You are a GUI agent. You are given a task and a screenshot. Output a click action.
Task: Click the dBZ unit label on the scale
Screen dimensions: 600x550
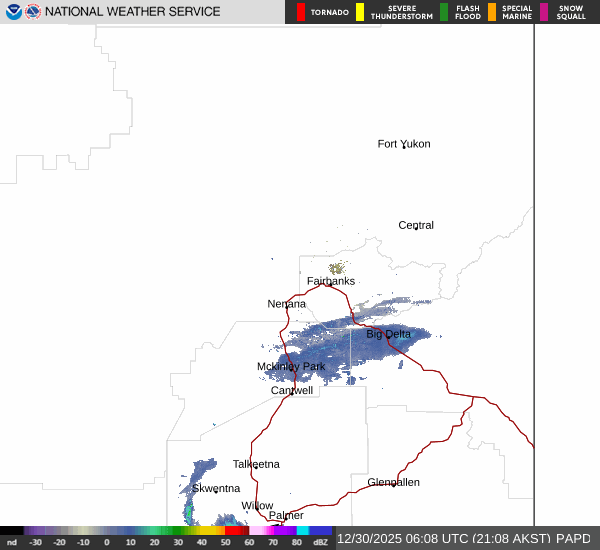[321, 542]
